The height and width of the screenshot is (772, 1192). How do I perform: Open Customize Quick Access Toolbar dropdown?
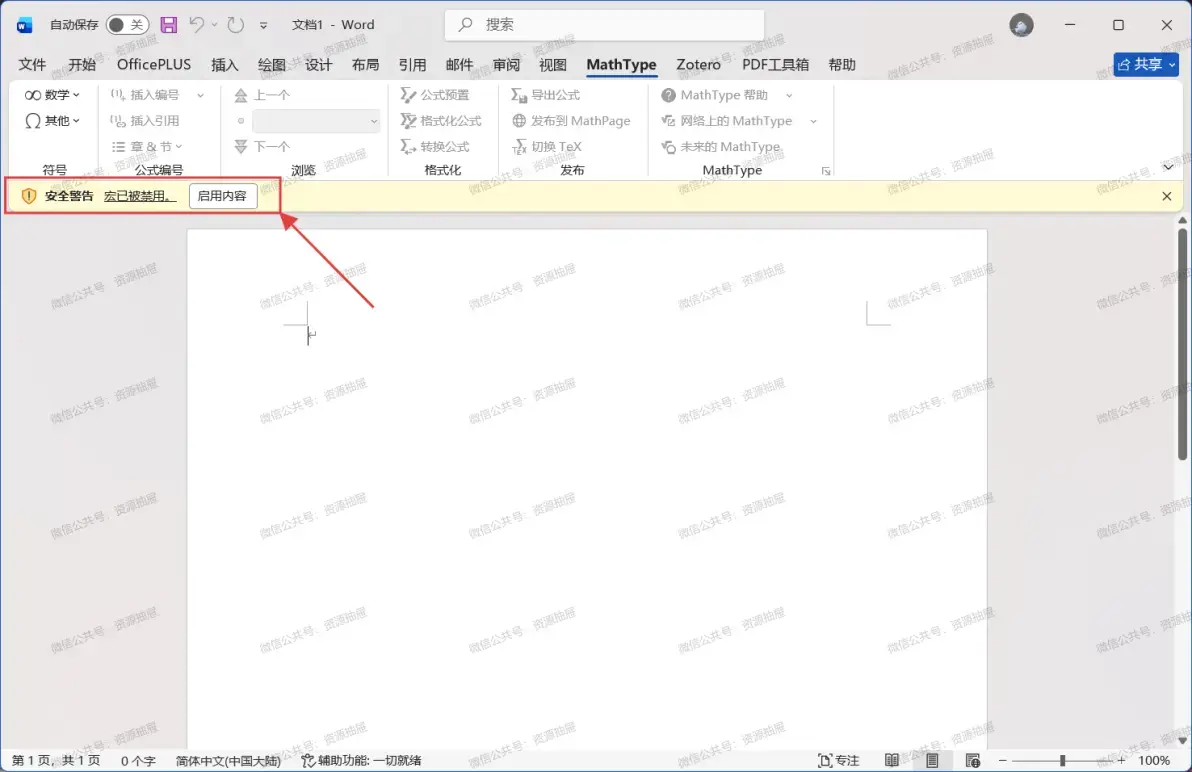click(x=263, y=25)
